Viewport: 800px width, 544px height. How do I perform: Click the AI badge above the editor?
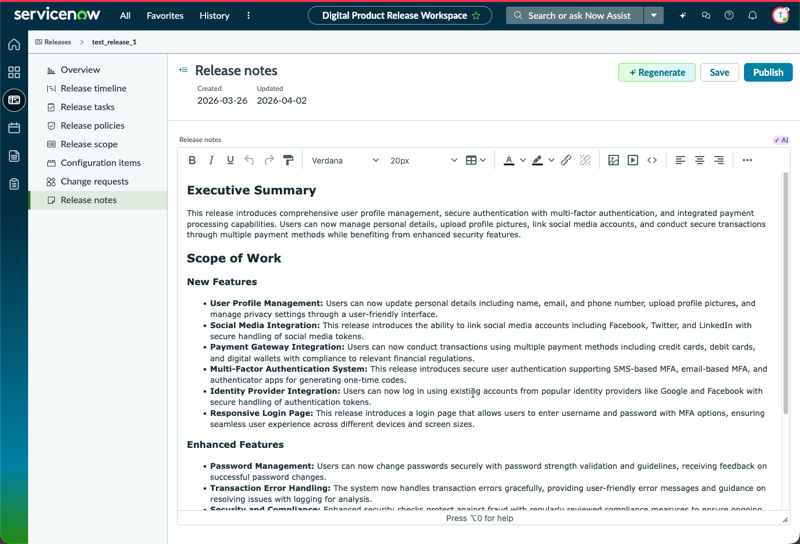(x=782, y=140)
